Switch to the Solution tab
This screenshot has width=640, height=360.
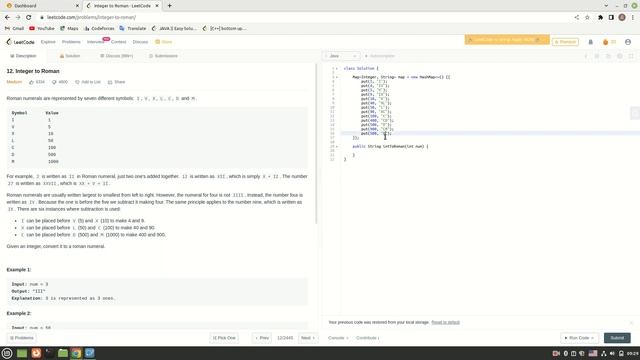pyautogui.click(x=70, y=56)
